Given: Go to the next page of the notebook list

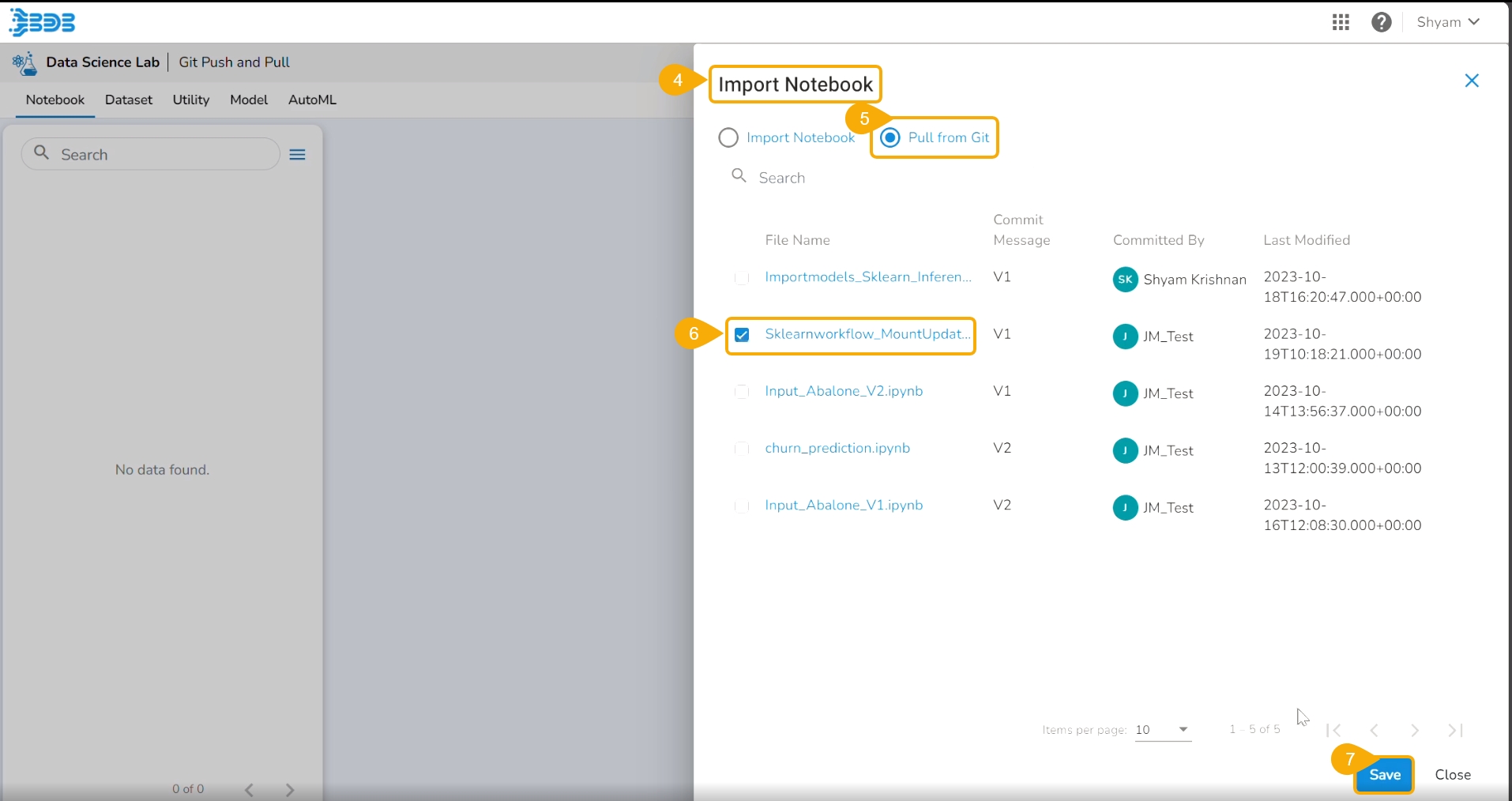Looking at the screenshot, I should (290, 790).
